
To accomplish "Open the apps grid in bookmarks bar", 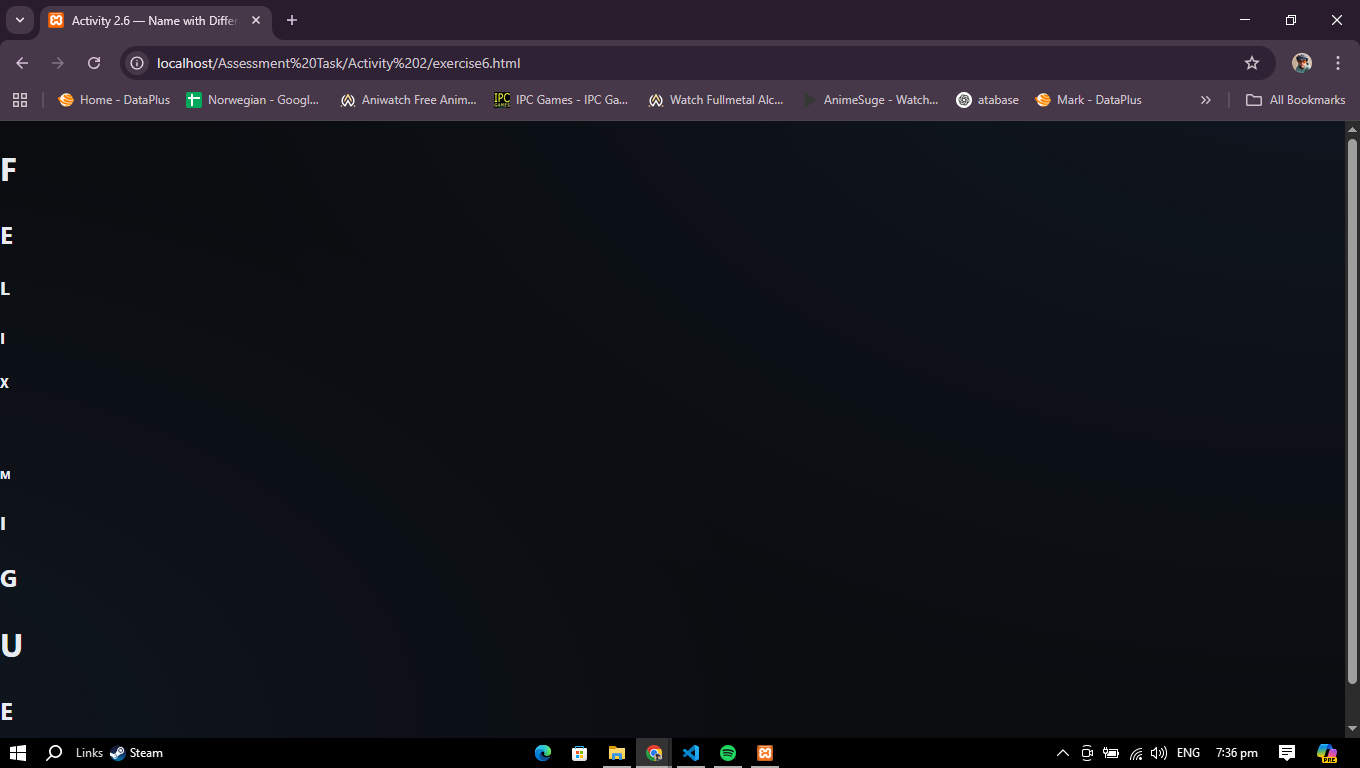I will [20, 100].
